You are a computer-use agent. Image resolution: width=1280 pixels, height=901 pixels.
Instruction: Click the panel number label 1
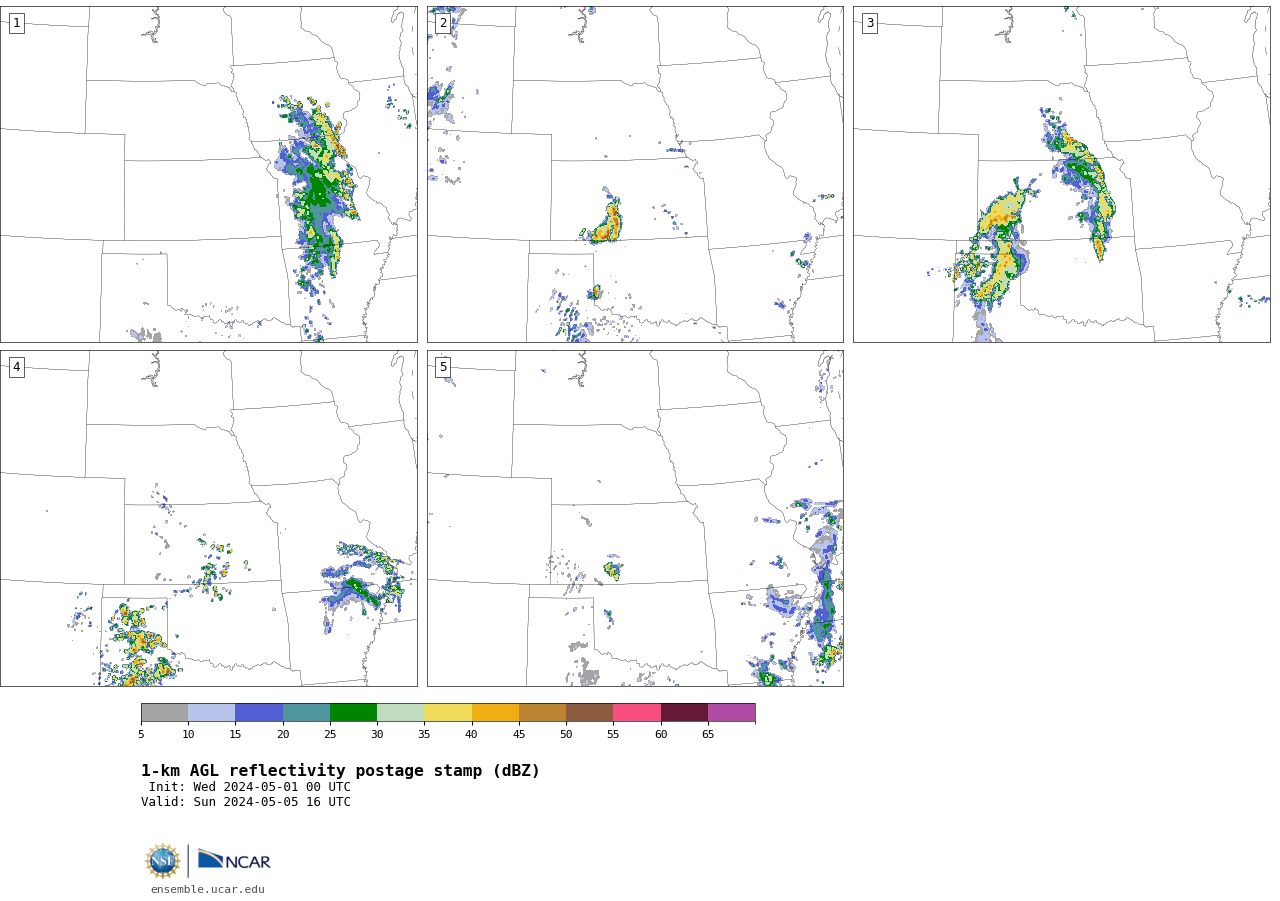pyautogui.click(x=16, y=23)
